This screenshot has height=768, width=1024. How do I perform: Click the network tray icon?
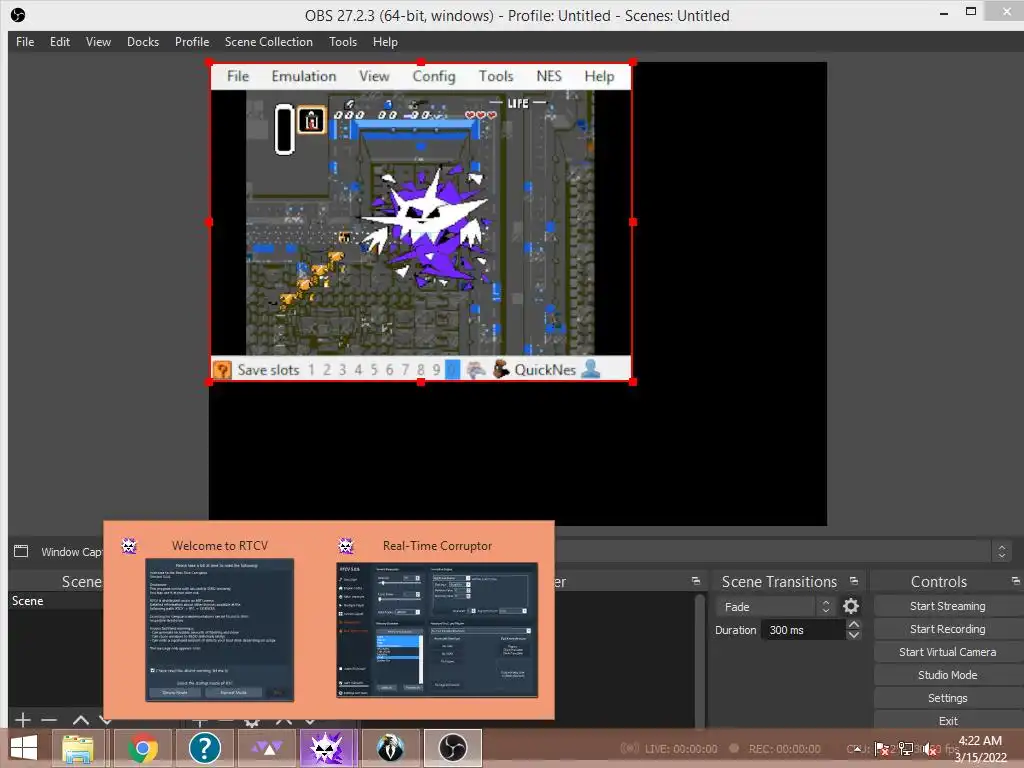point(906,748)
